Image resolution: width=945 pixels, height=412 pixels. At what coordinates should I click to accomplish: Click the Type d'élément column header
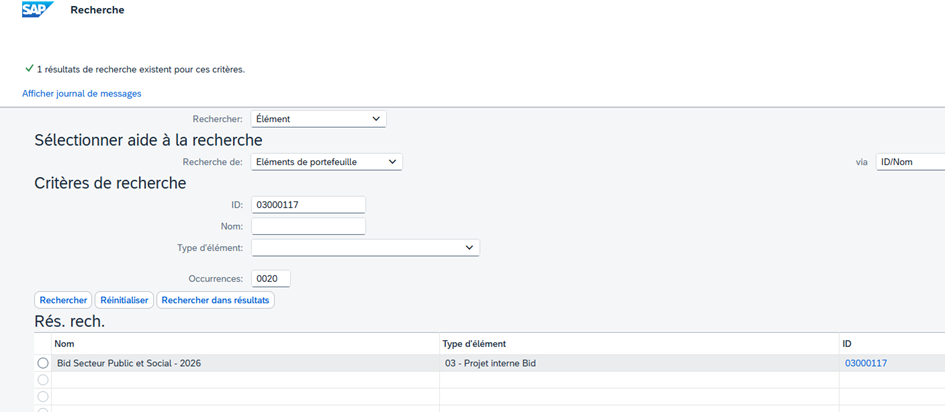475,344
